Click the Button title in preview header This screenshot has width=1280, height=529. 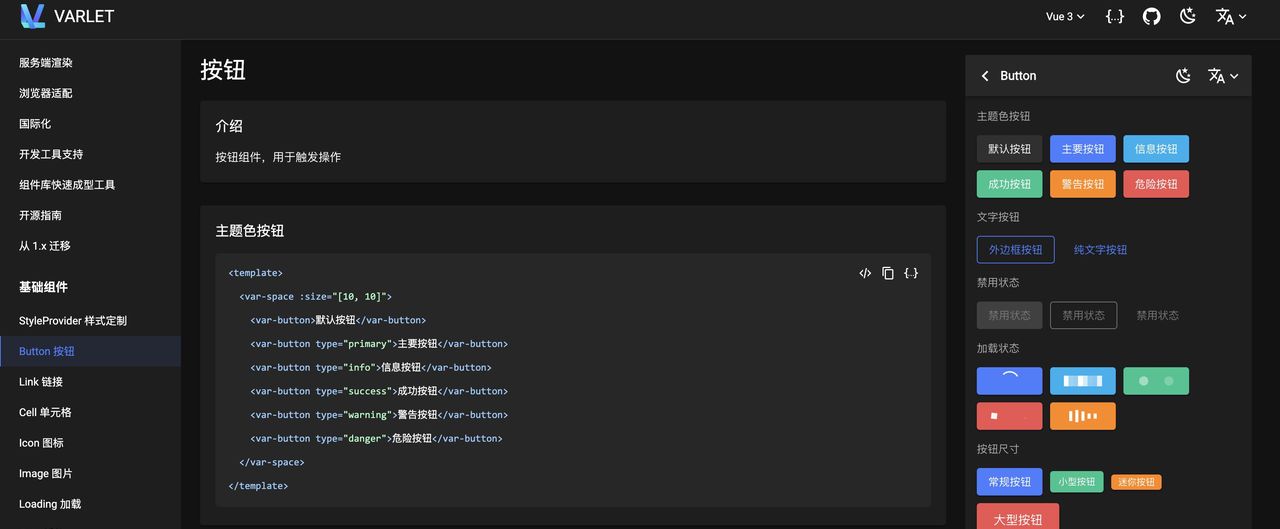pos(1018,76)
